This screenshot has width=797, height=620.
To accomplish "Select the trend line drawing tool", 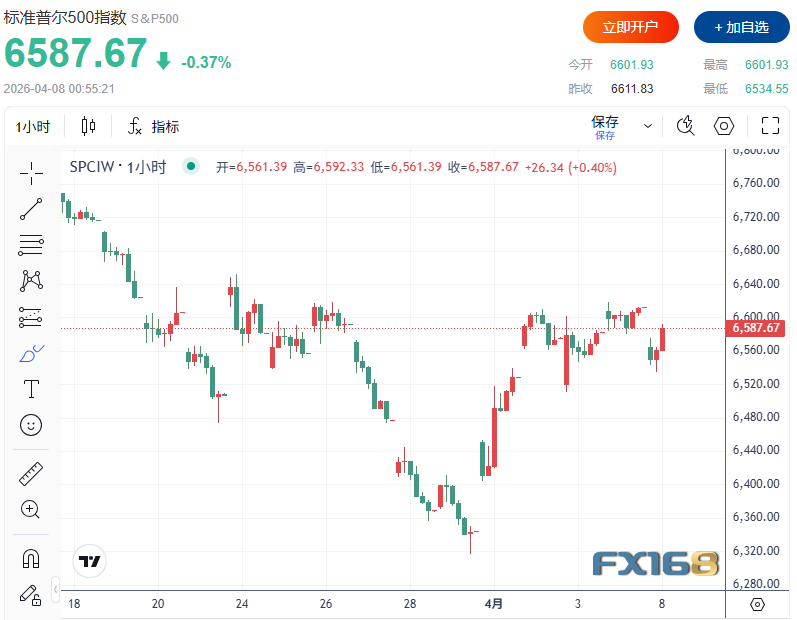I will click(x=31, y=209).
